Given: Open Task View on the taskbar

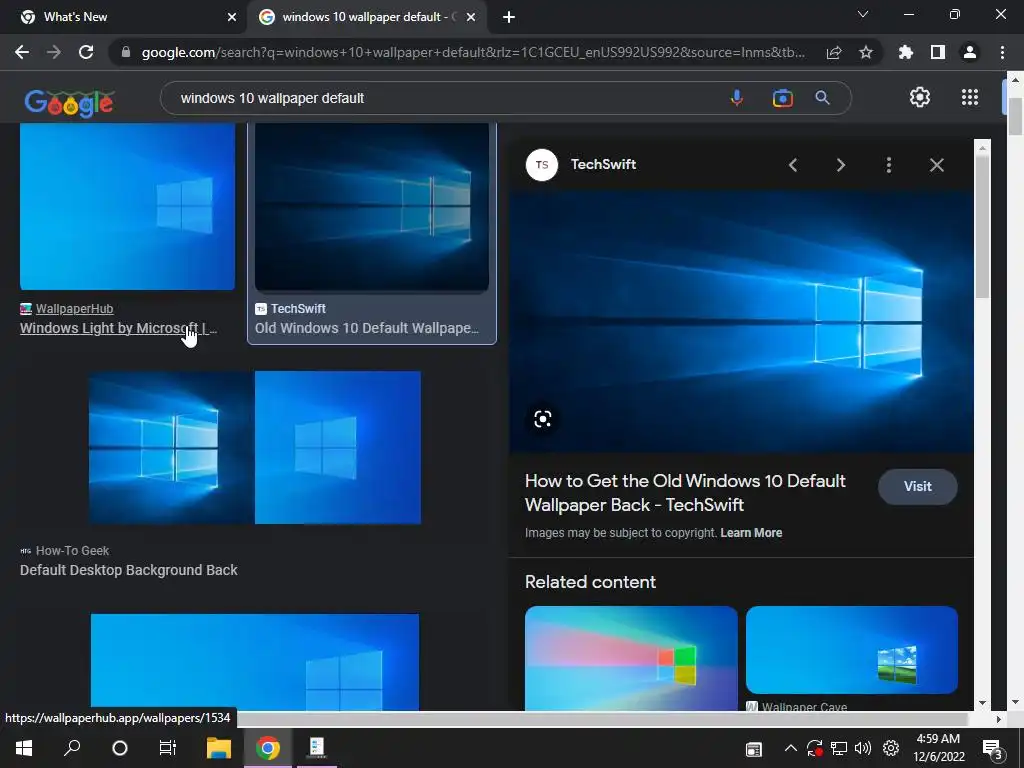Looking at the screenshot, I should [168, 748].
